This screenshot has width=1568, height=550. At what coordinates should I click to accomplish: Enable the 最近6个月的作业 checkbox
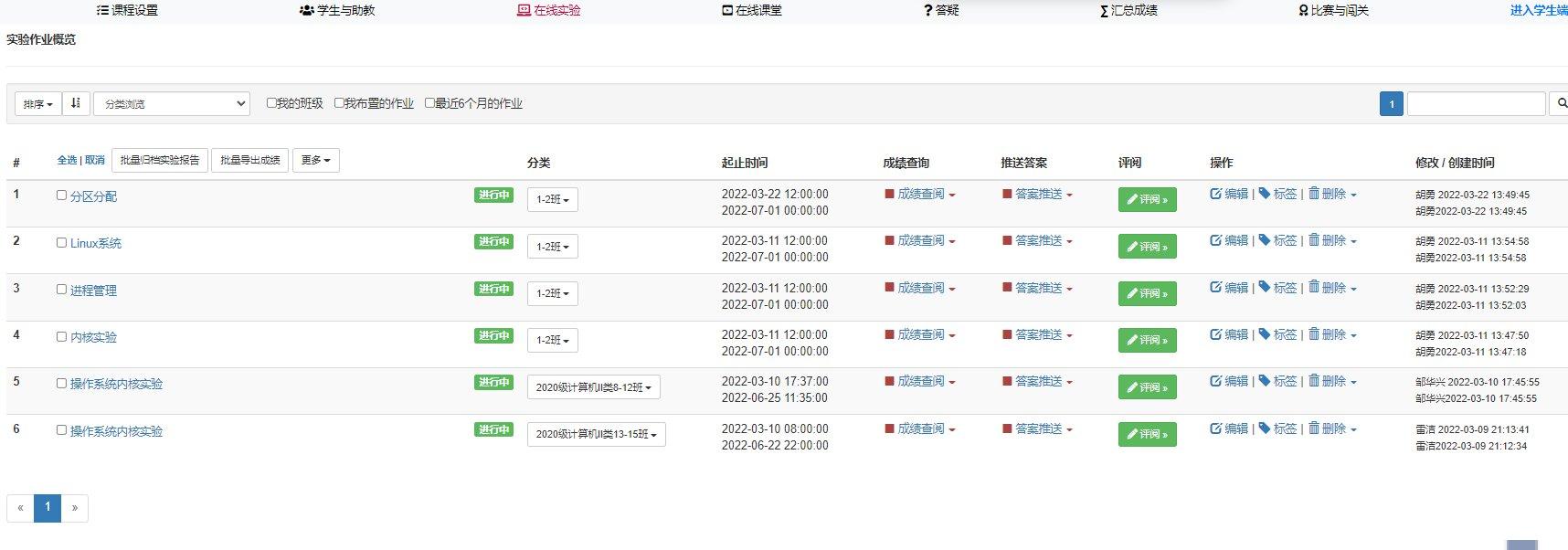click(429, 103)
